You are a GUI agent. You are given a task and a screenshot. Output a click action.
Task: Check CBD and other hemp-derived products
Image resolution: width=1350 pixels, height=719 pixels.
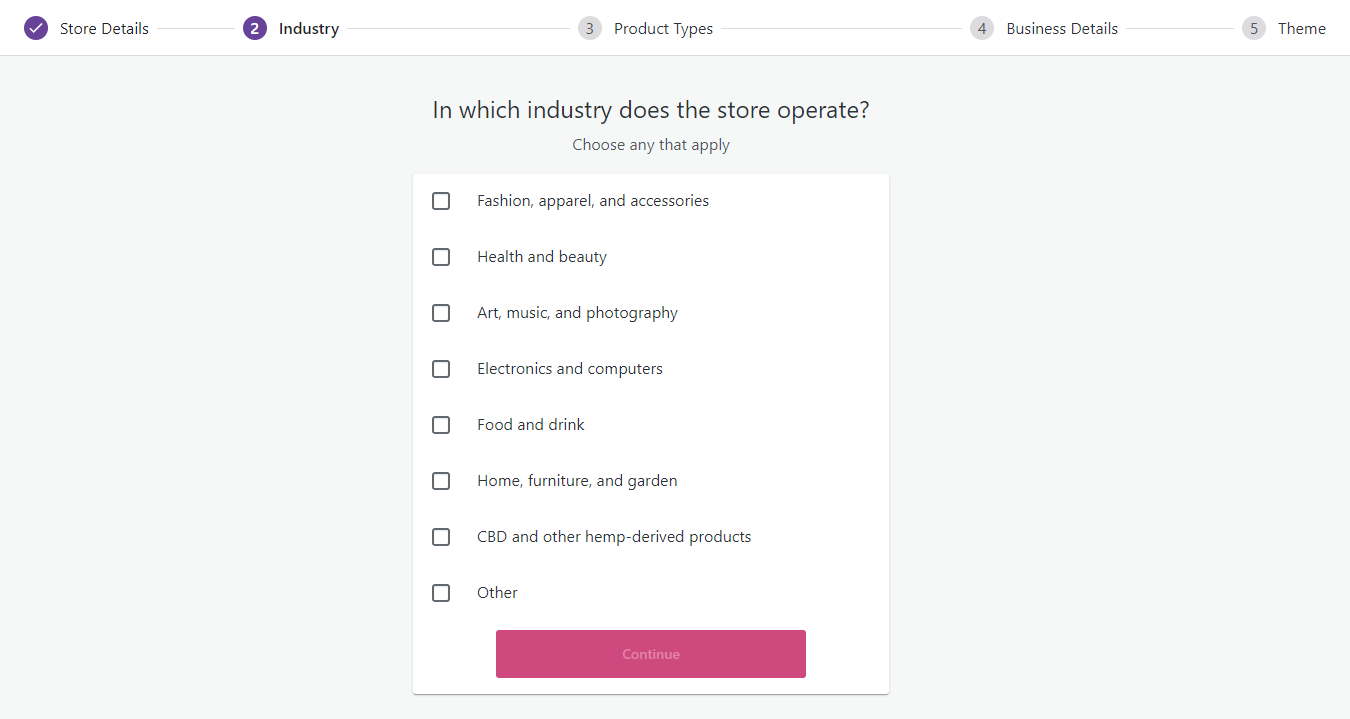(x=441, y=537)
